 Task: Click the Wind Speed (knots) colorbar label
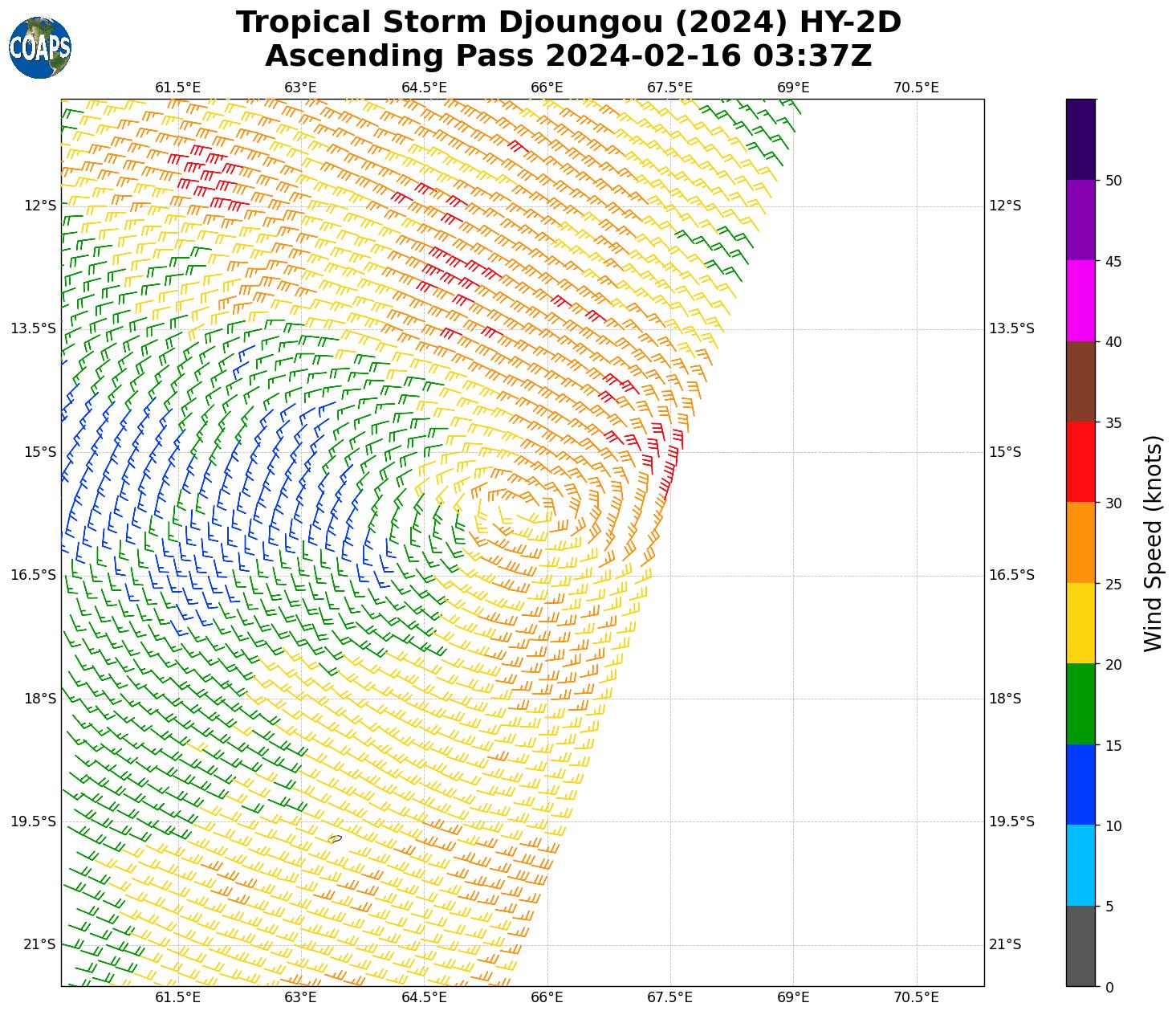(x=1153, y=543)
